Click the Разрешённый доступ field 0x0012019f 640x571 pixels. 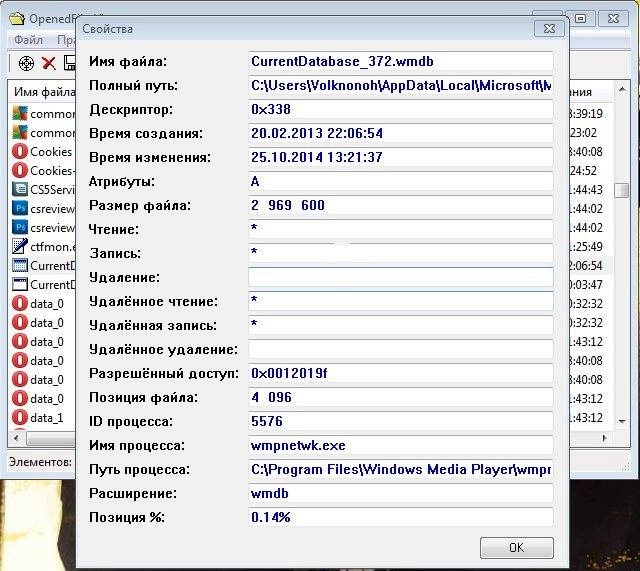click(401, 373)
